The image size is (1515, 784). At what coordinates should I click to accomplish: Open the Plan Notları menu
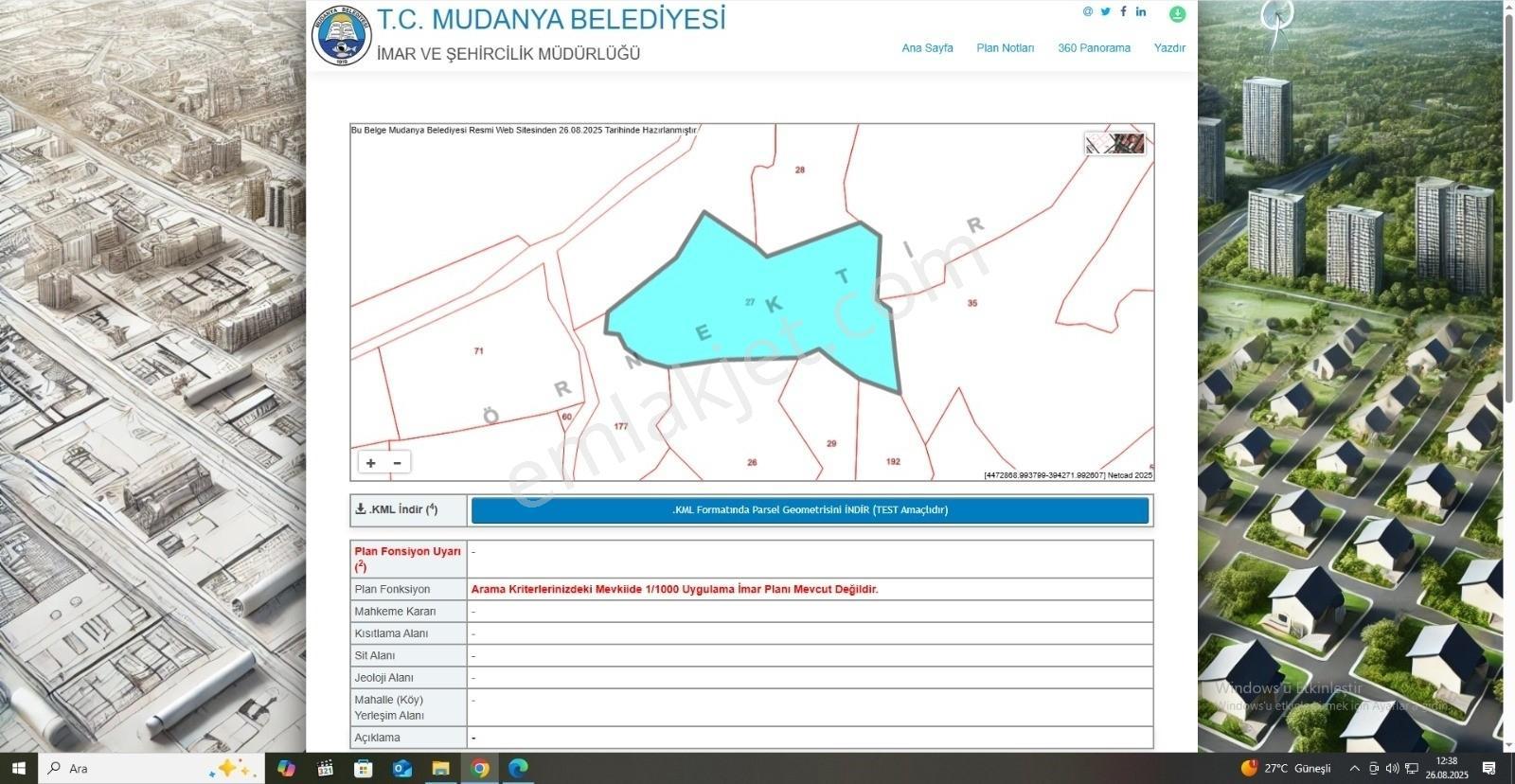[1005, 47]
